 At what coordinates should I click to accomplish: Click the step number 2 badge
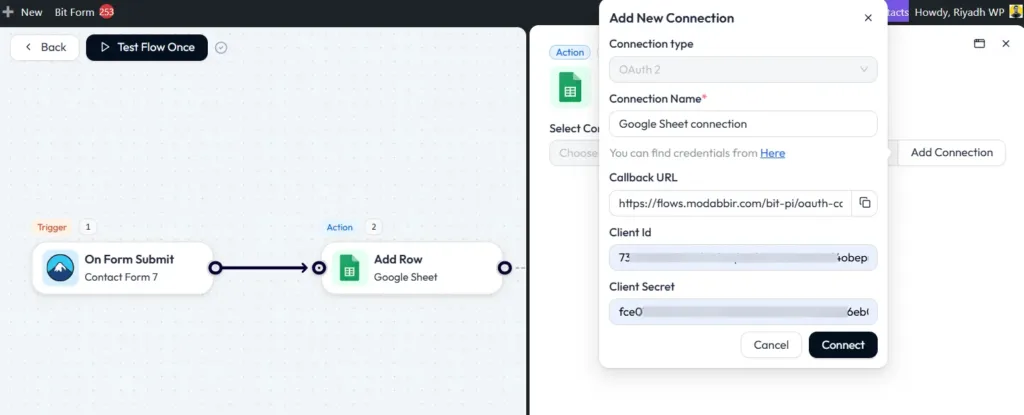click(374, 227)
